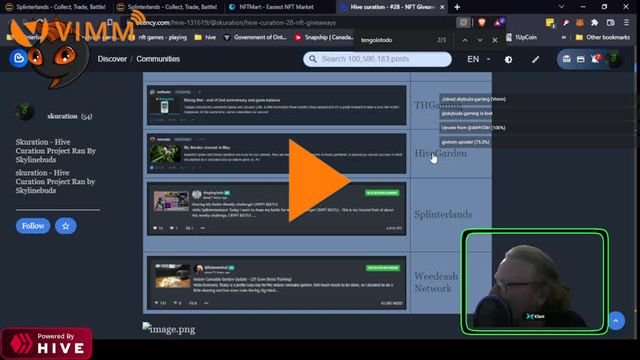Switch to the first Splinterlands tab

tap(56, 7)
